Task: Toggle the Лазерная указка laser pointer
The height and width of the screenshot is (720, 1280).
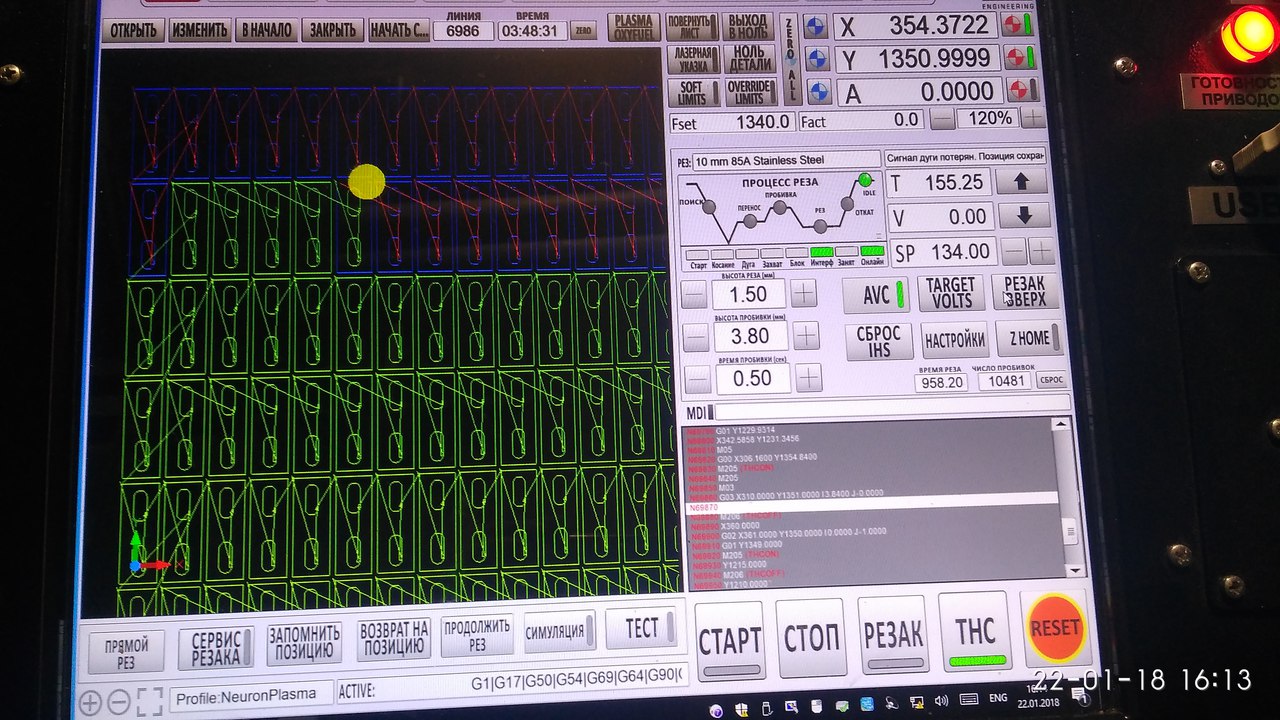Action: (693, 59)
